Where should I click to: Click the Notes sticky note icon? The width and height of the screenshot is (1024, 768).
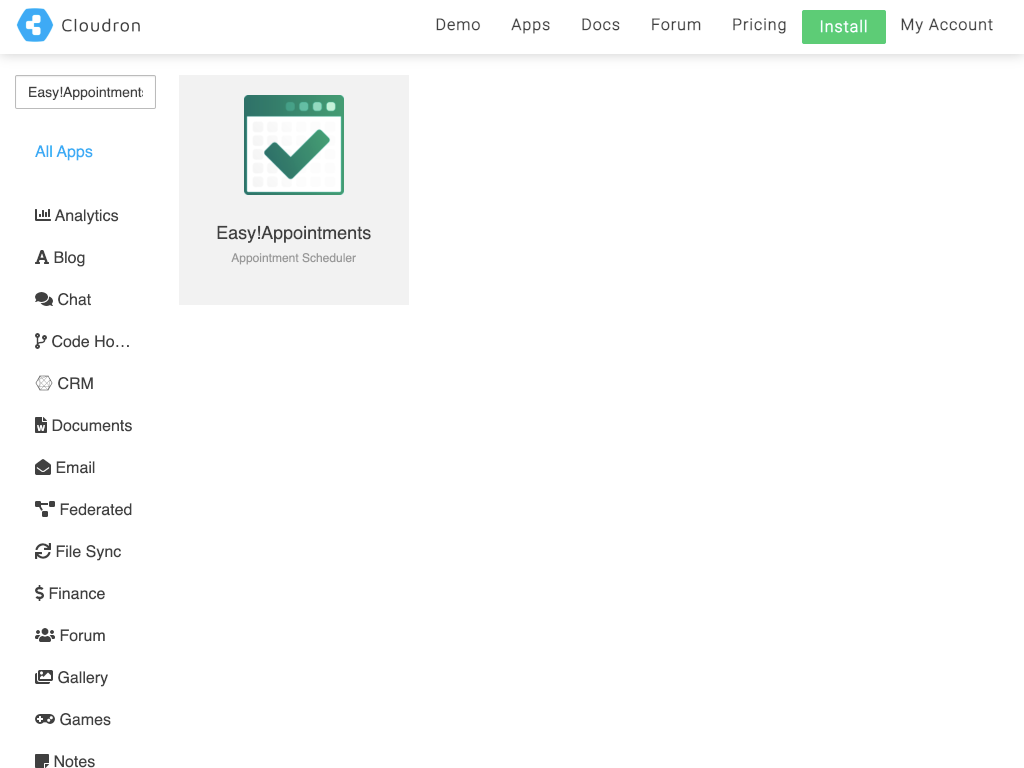42,761
